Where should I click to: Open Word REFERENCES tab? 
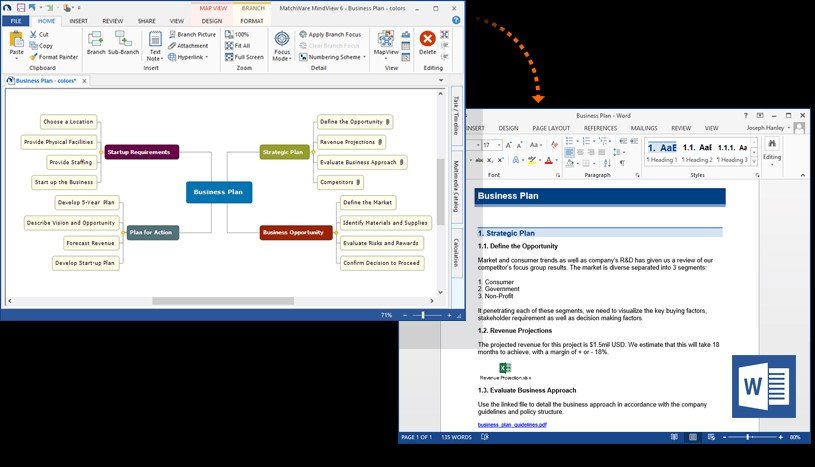(x=600, y=128)
